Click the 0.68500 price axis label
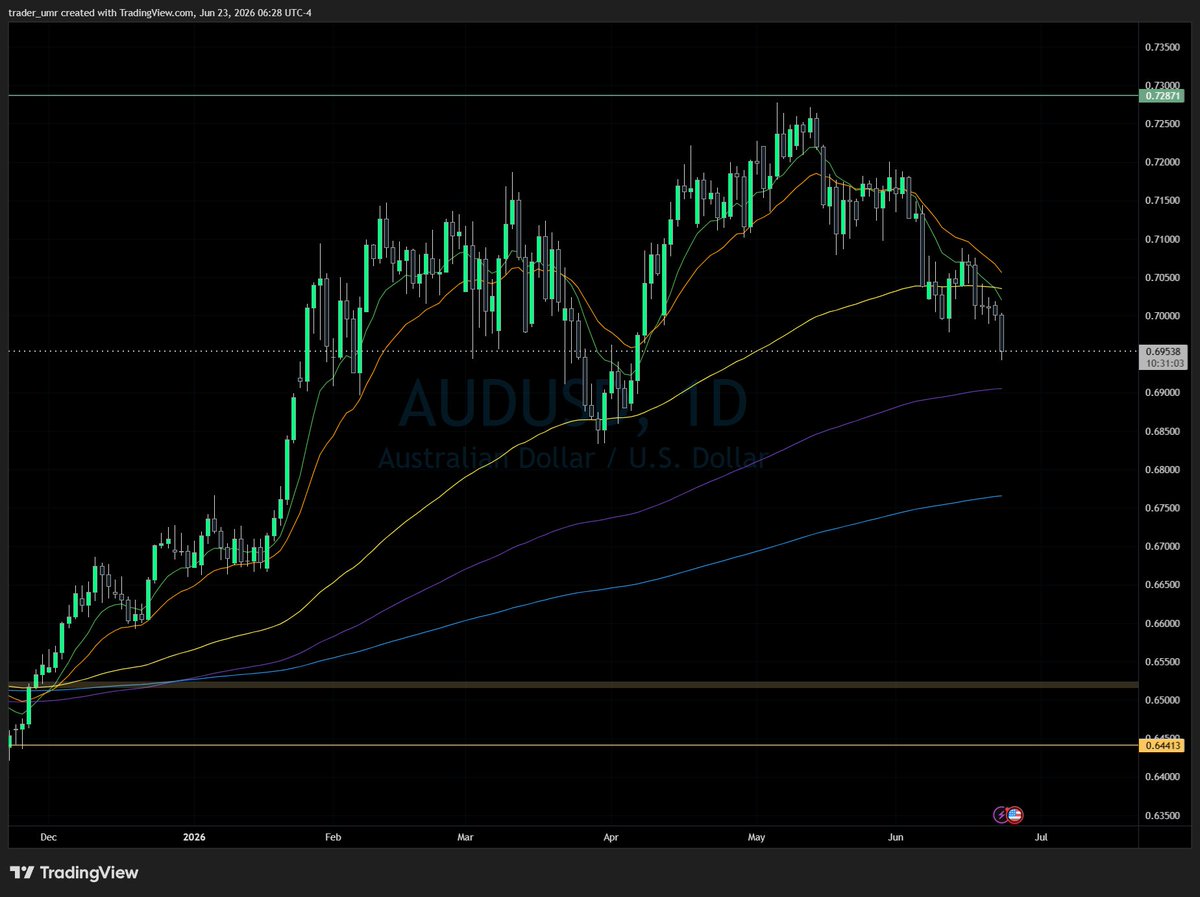Screen dimensions: 1200x897 [x=1162, y=431]
